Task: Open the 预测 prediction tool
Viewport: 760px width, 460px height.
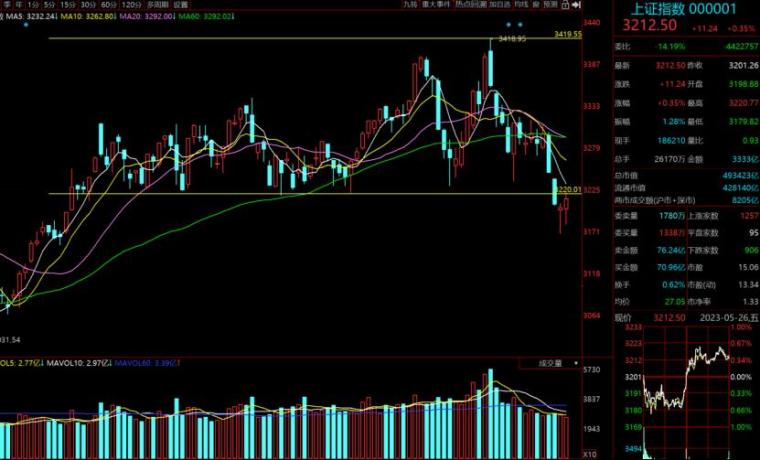Action: (549, 5)
